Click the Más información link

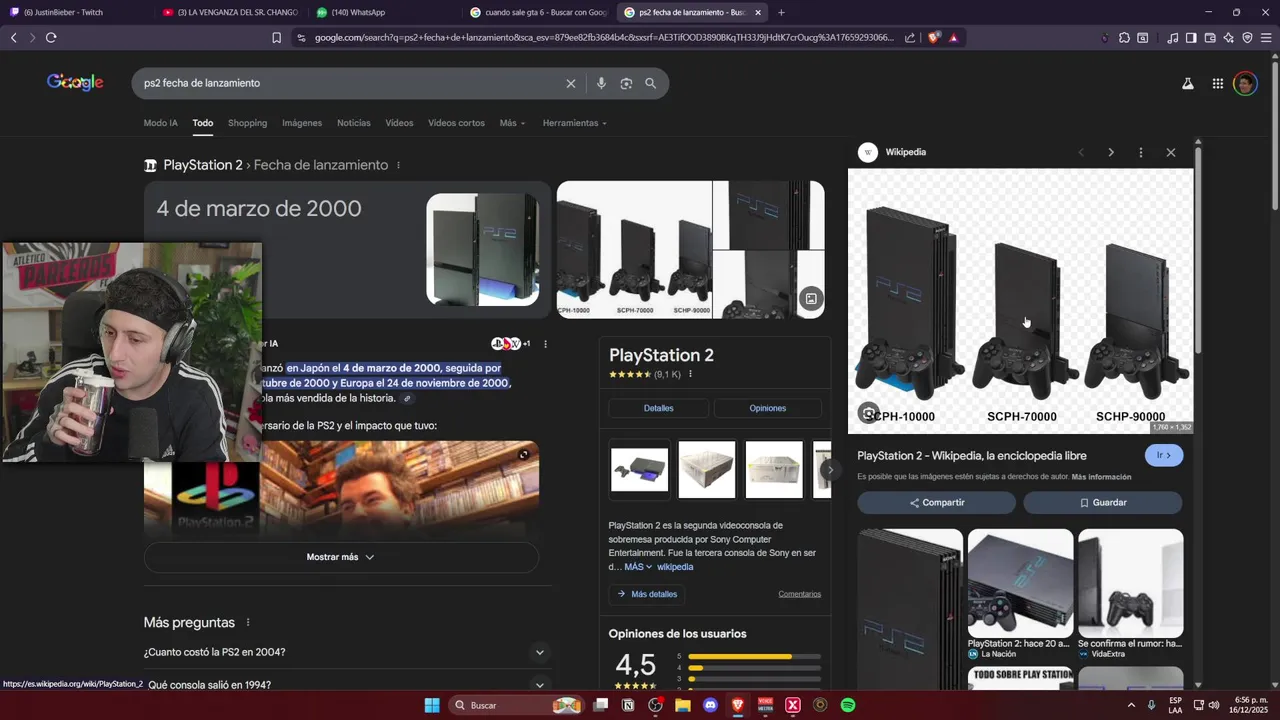point(1102,477)
